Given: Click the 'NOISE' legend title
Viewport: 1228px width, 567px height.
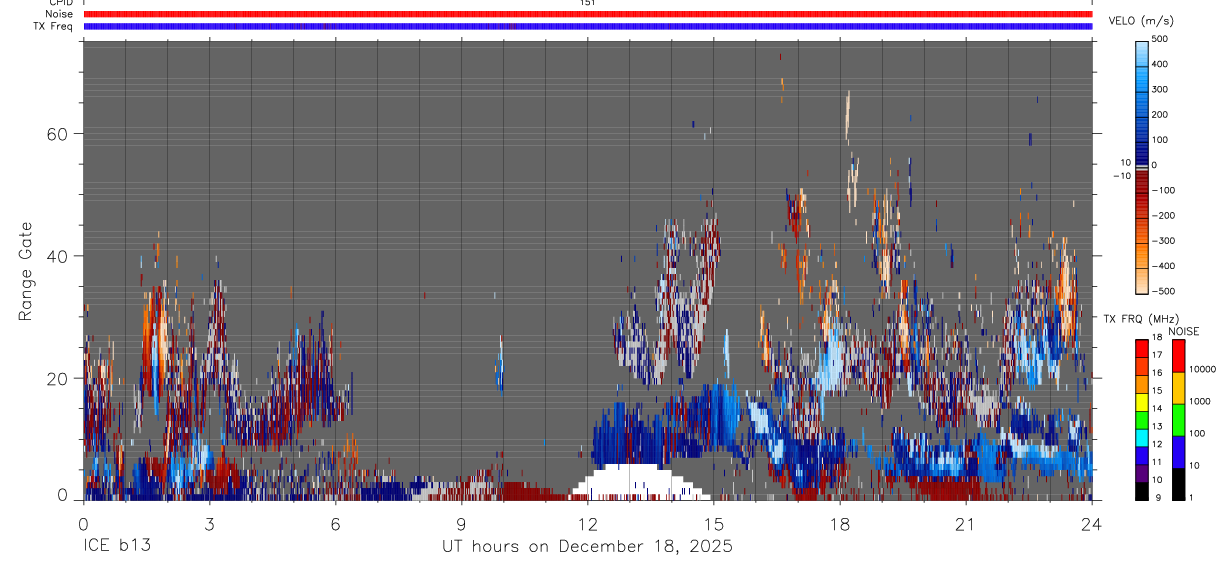Looking at the screenshot, I should pos(1184,331).
